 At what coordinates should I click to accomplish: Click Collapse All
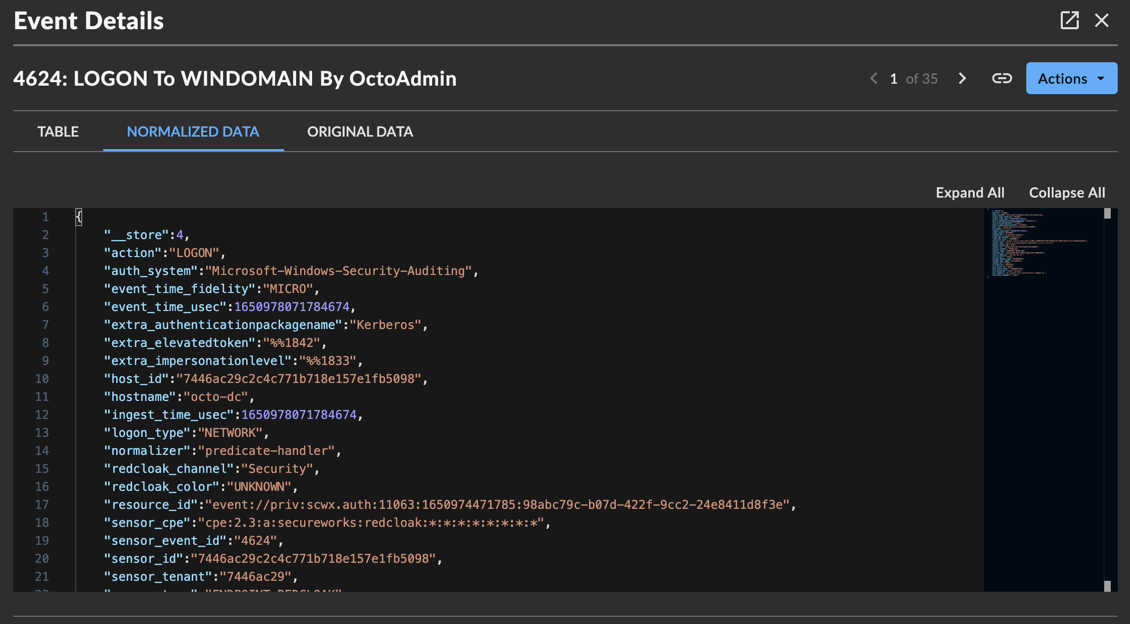(1067, 192)
